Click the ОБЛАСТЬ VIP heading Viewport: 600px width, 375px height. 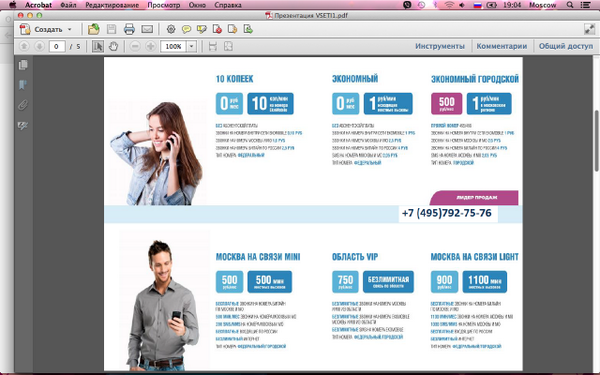click(355, 257)
